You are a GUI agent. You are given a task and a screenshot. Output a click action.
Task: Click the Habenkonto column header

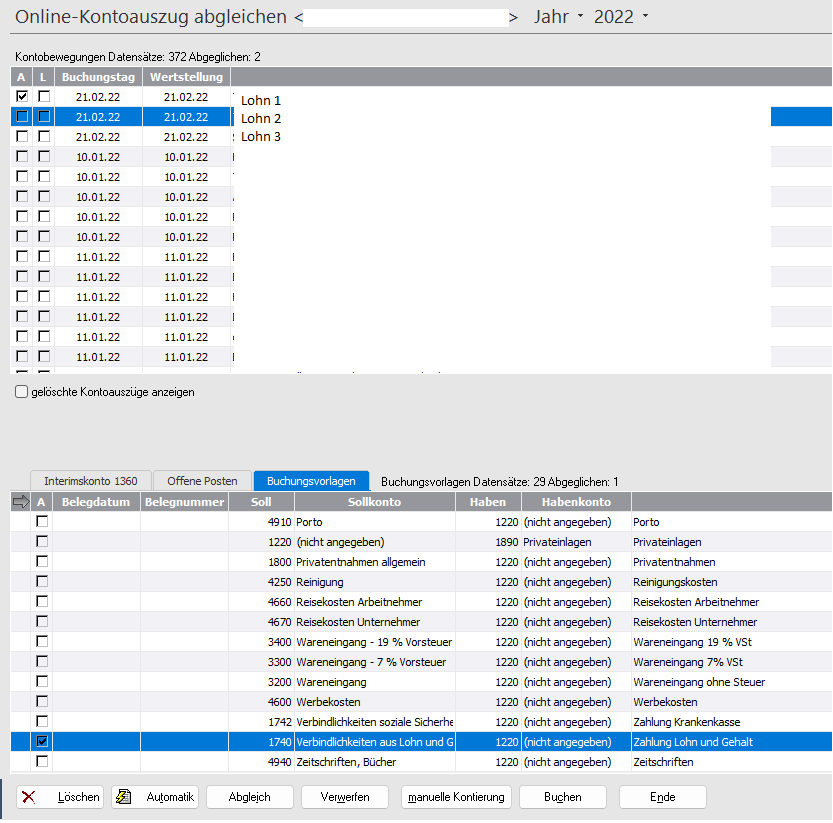pos(576,502)
